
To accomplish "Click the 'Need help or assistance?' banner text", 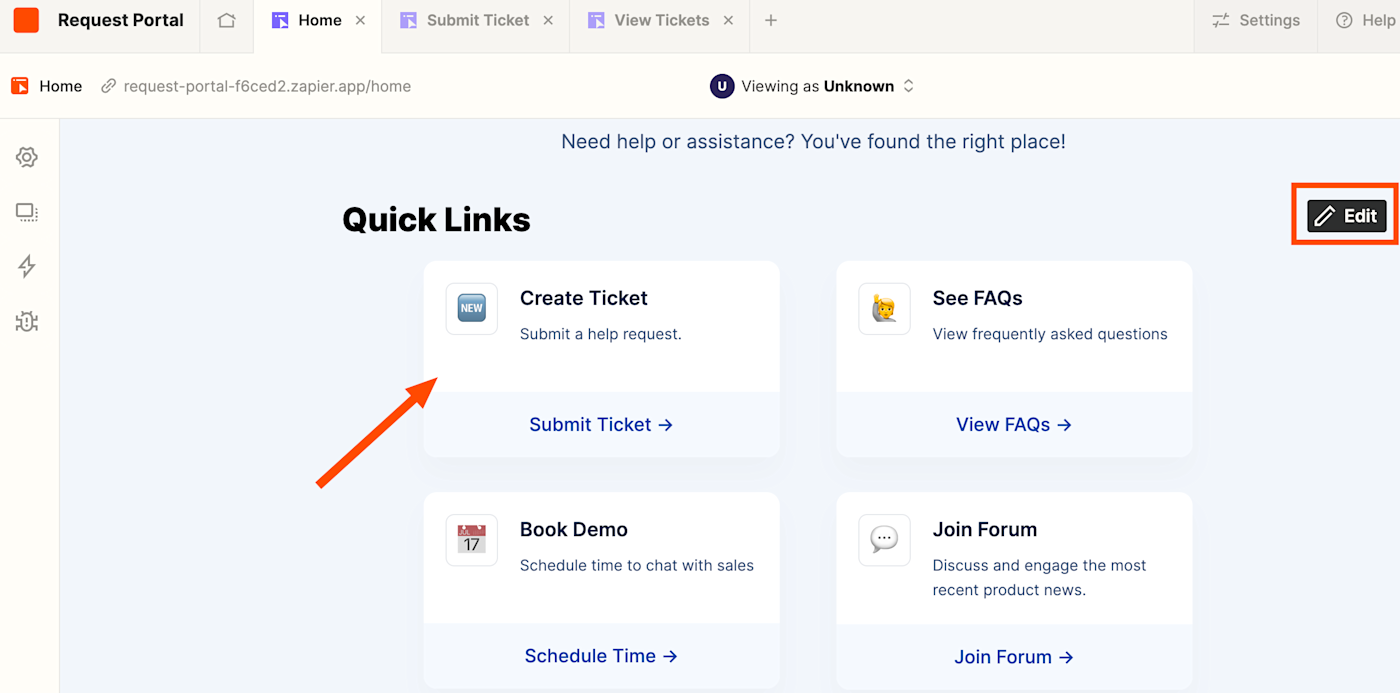I will (x=814, y=142).
